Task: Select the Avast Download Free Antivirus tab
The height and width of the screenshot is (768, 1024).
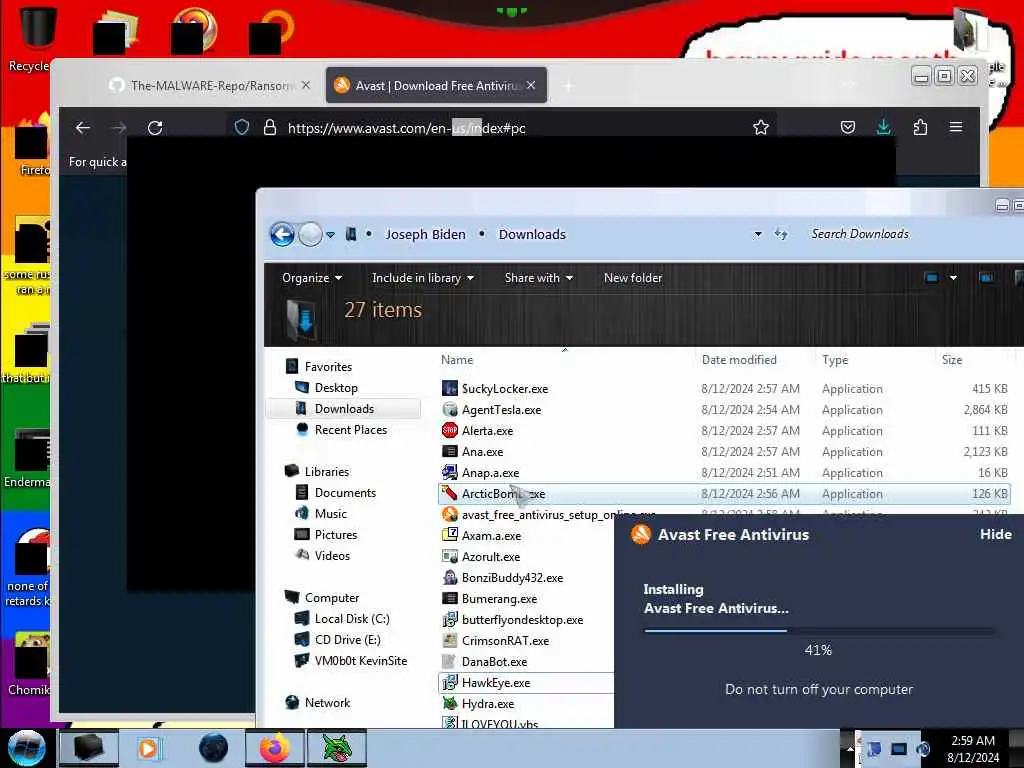Action: click(436, 86)
